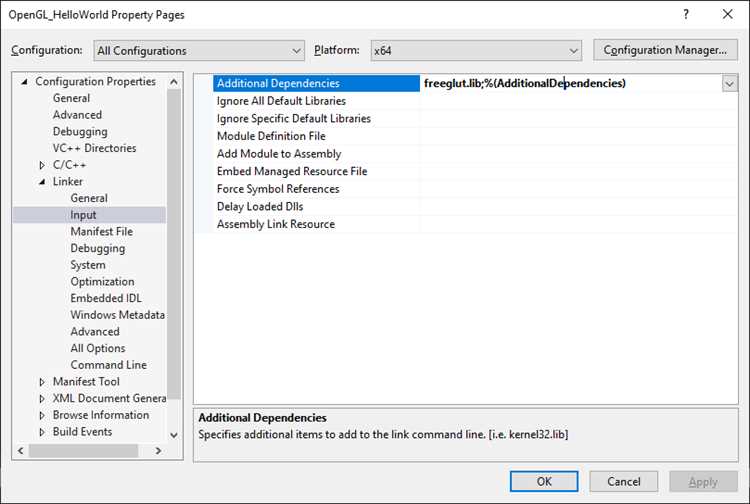Select the Additional Dependencies property row
Image resolution: width=750 pixels, height=504 pixels.
pos(316,84)
